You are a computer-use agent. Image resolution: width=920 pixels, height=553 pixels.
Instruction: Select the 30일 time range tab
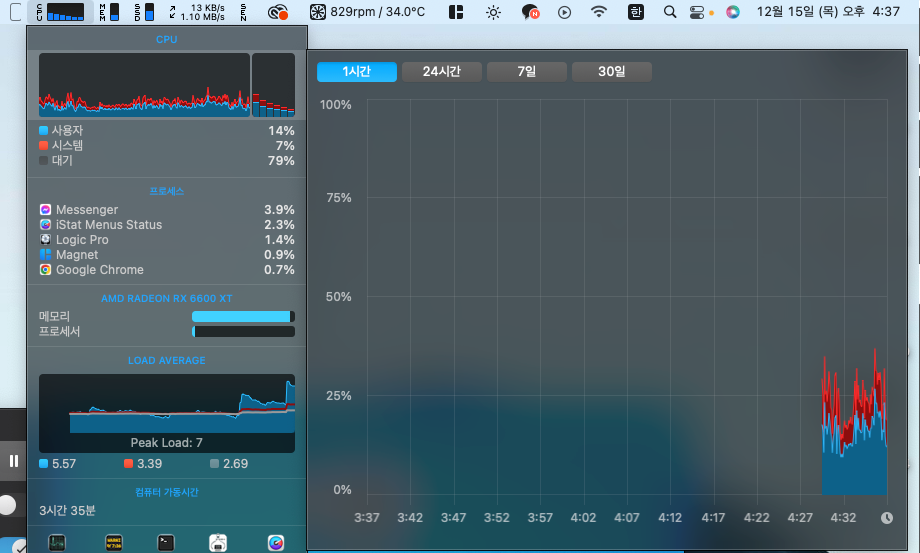(611, 72)
